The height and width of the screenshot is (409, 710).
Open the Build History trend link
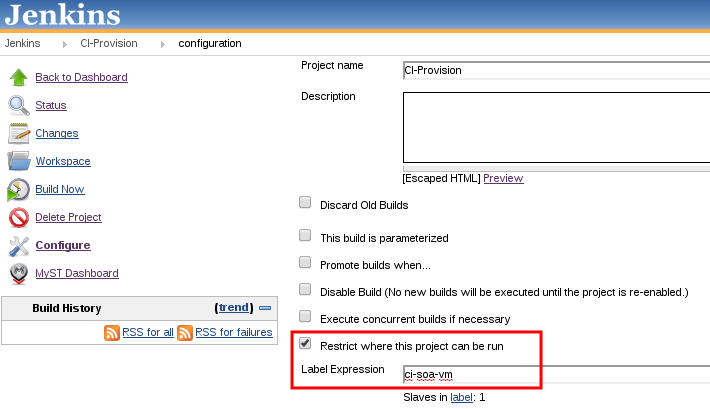point(234,308)
